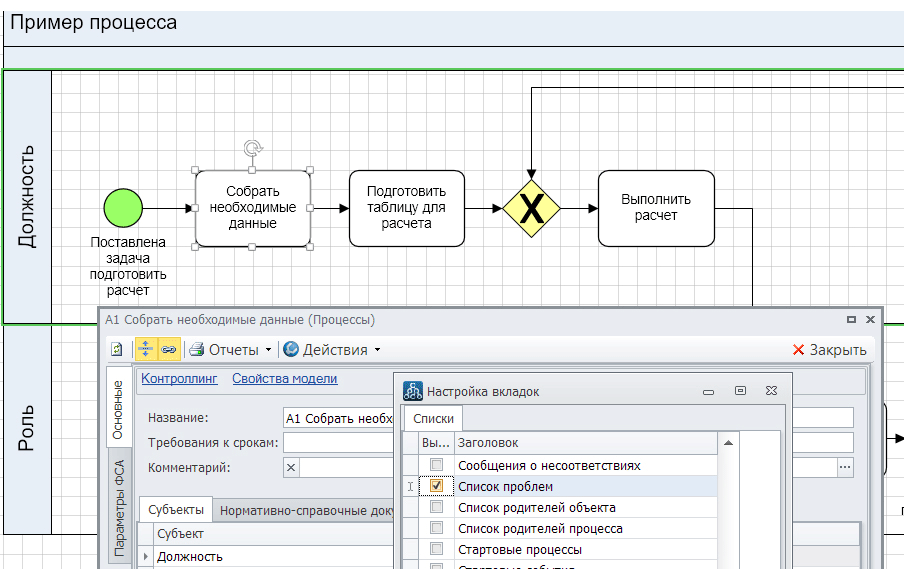Check the Сообщения о несоответствиях checkbox

[436, 465]
